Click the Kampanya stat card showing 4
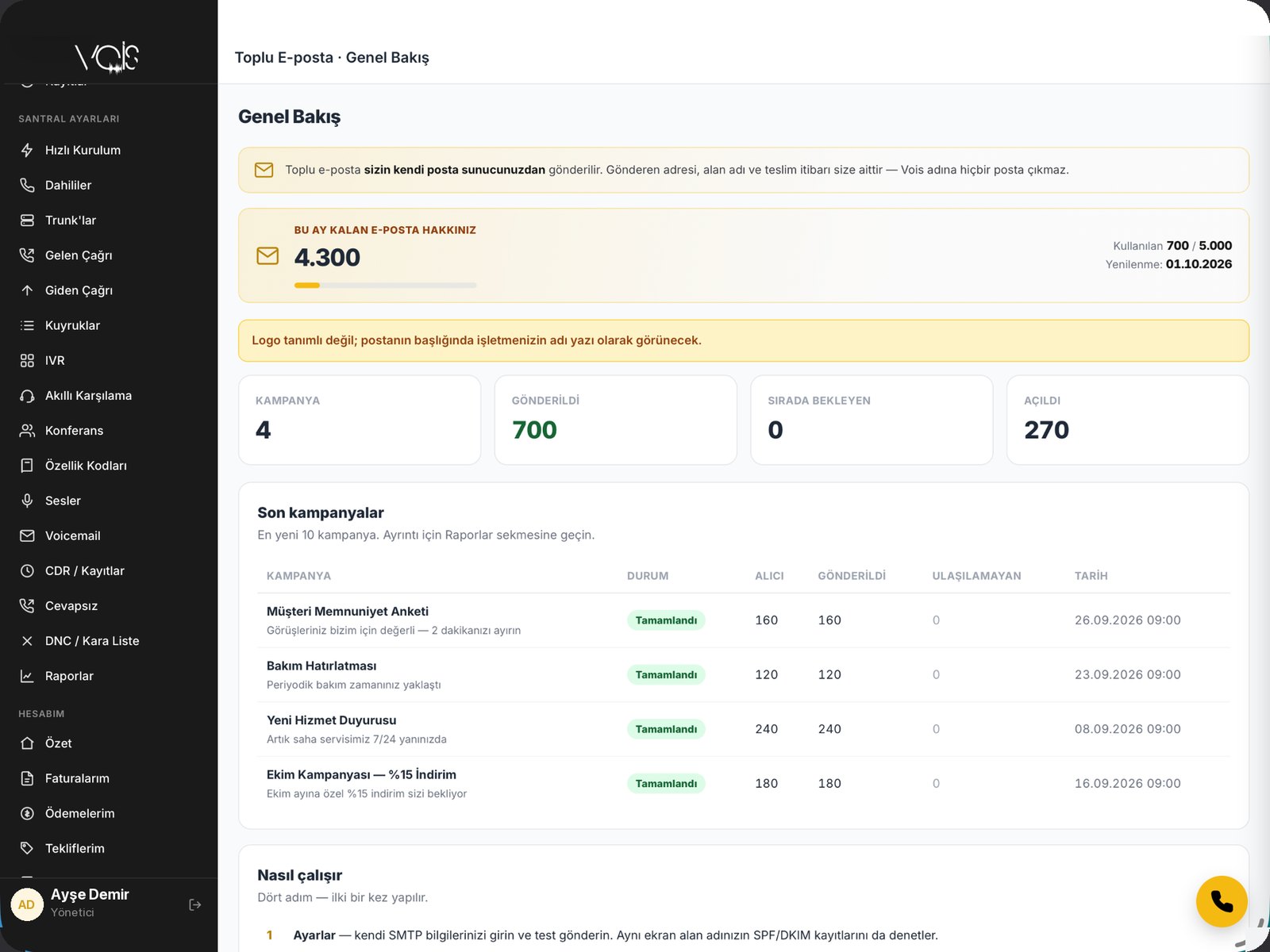This screenshot has height=952, width=1270. pyautogui.click(x=360, y=420)
